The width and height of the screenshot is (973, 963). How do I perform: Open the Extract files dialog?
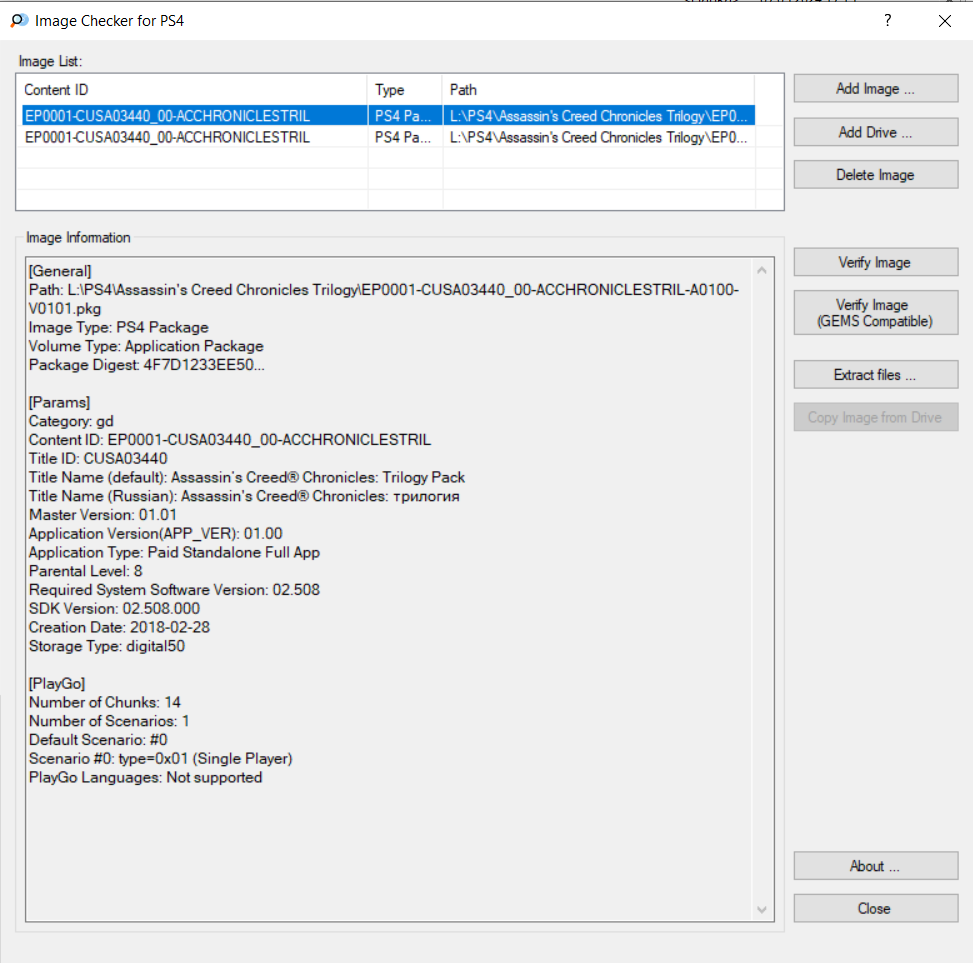[876, 375]
